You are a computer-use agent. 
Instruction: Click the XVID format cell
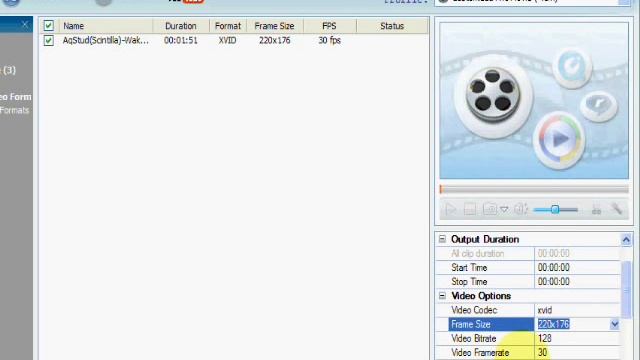pos(227,40)
